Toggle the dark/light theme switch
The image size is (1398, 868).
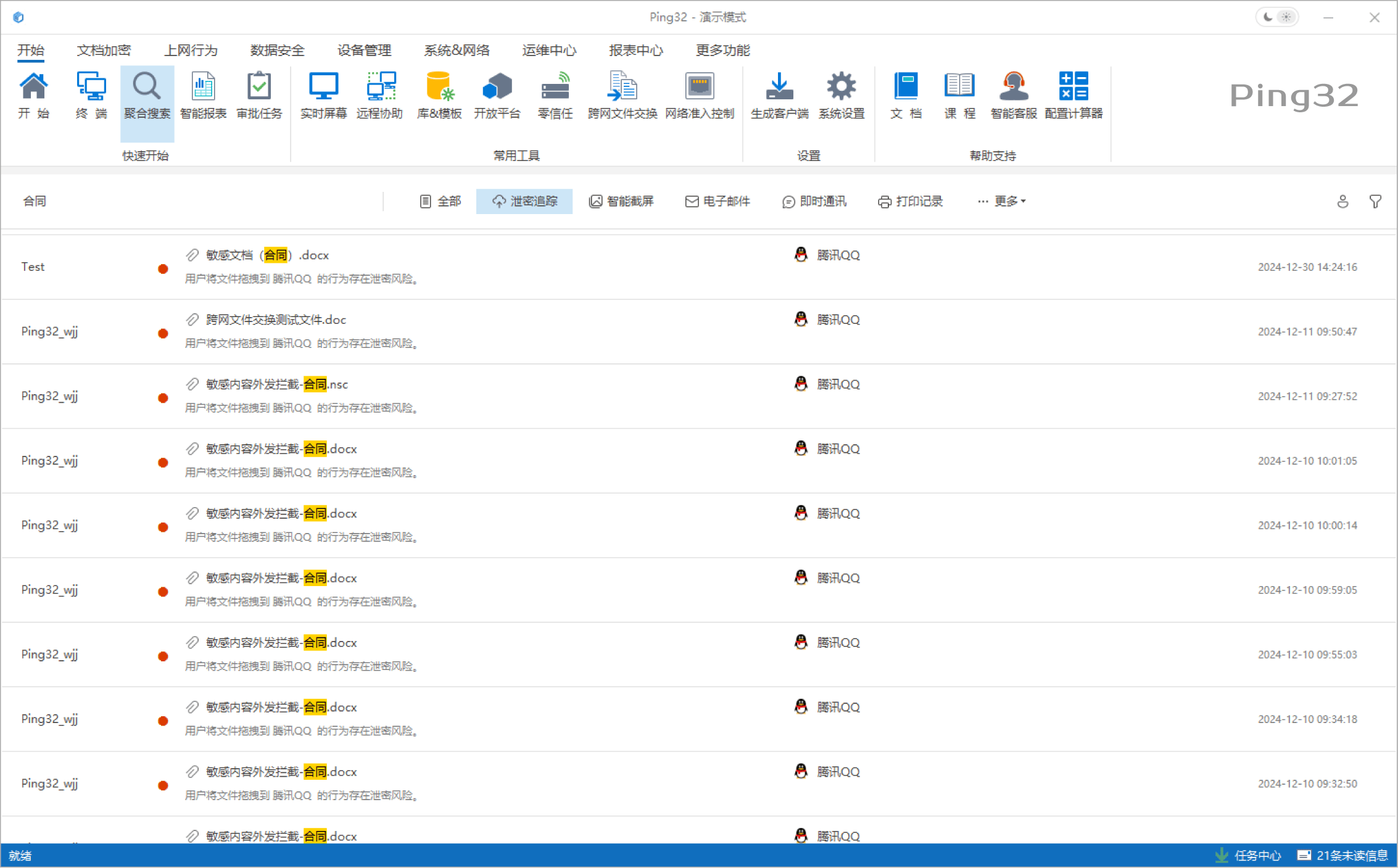pos(1276,17)
